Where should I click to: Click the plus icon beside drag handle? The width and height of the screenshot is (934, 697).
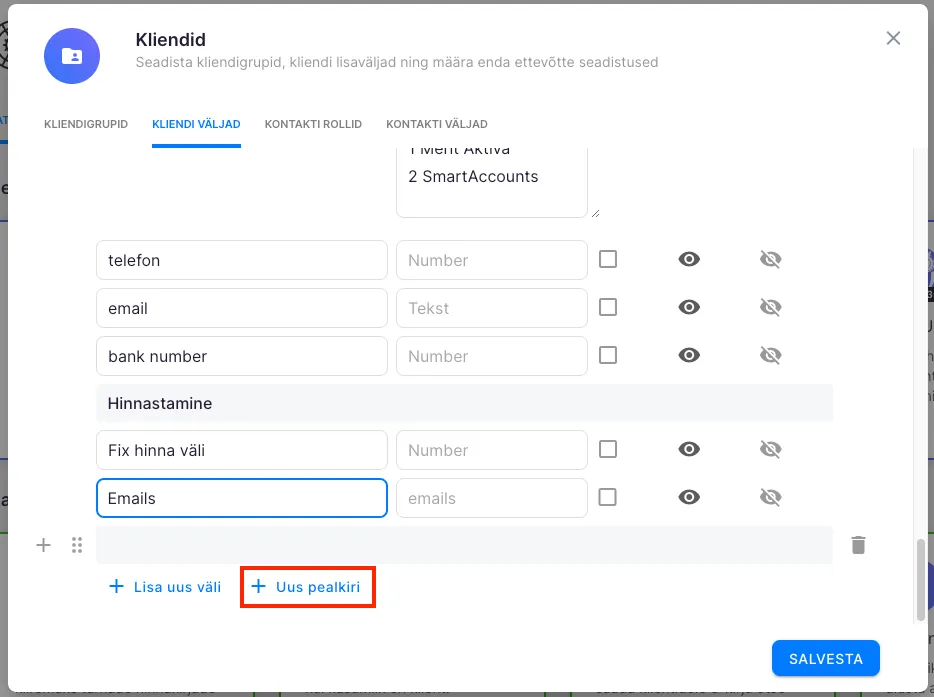click(43, 545)
